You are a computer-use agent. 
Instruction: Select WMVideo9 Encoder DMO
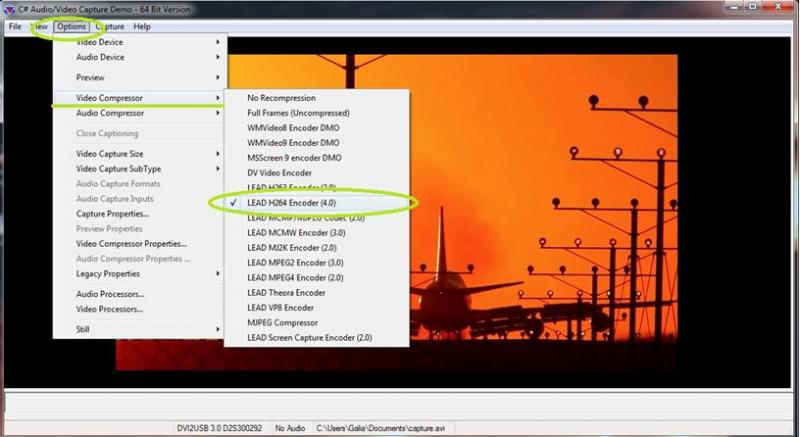293,143
